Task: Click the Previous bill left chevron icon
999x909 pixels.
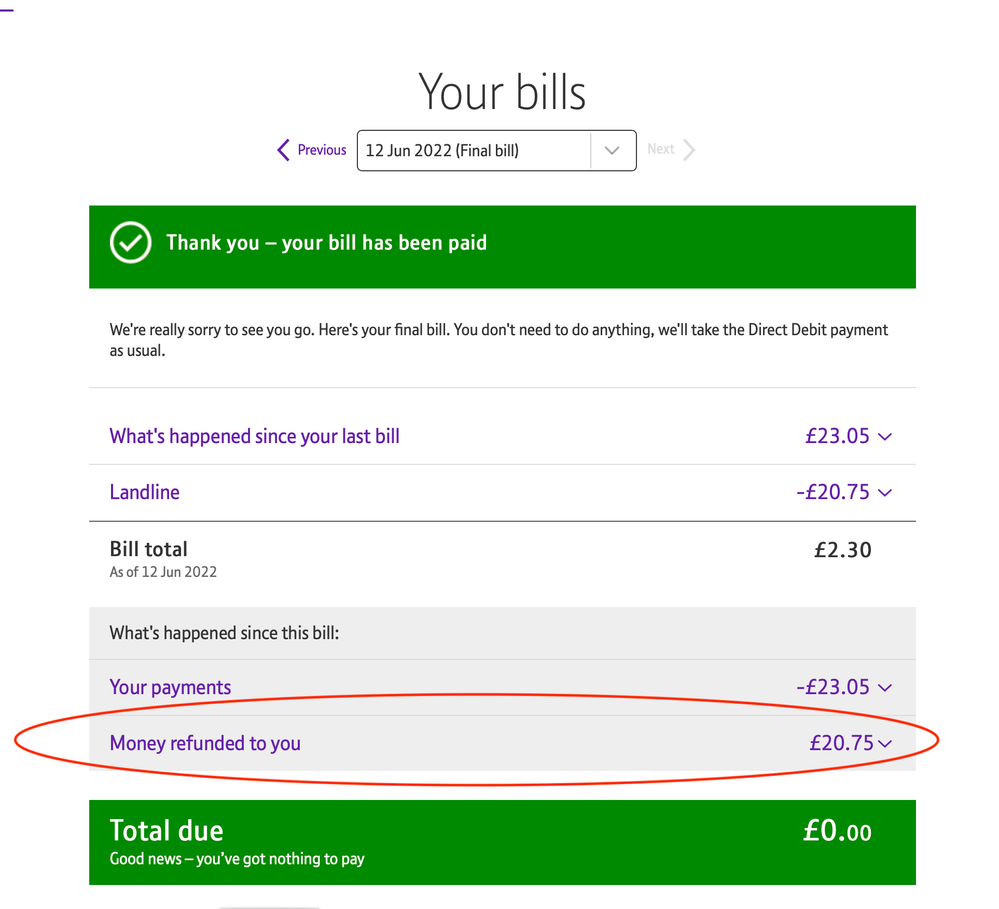Action: coord(284,150)
